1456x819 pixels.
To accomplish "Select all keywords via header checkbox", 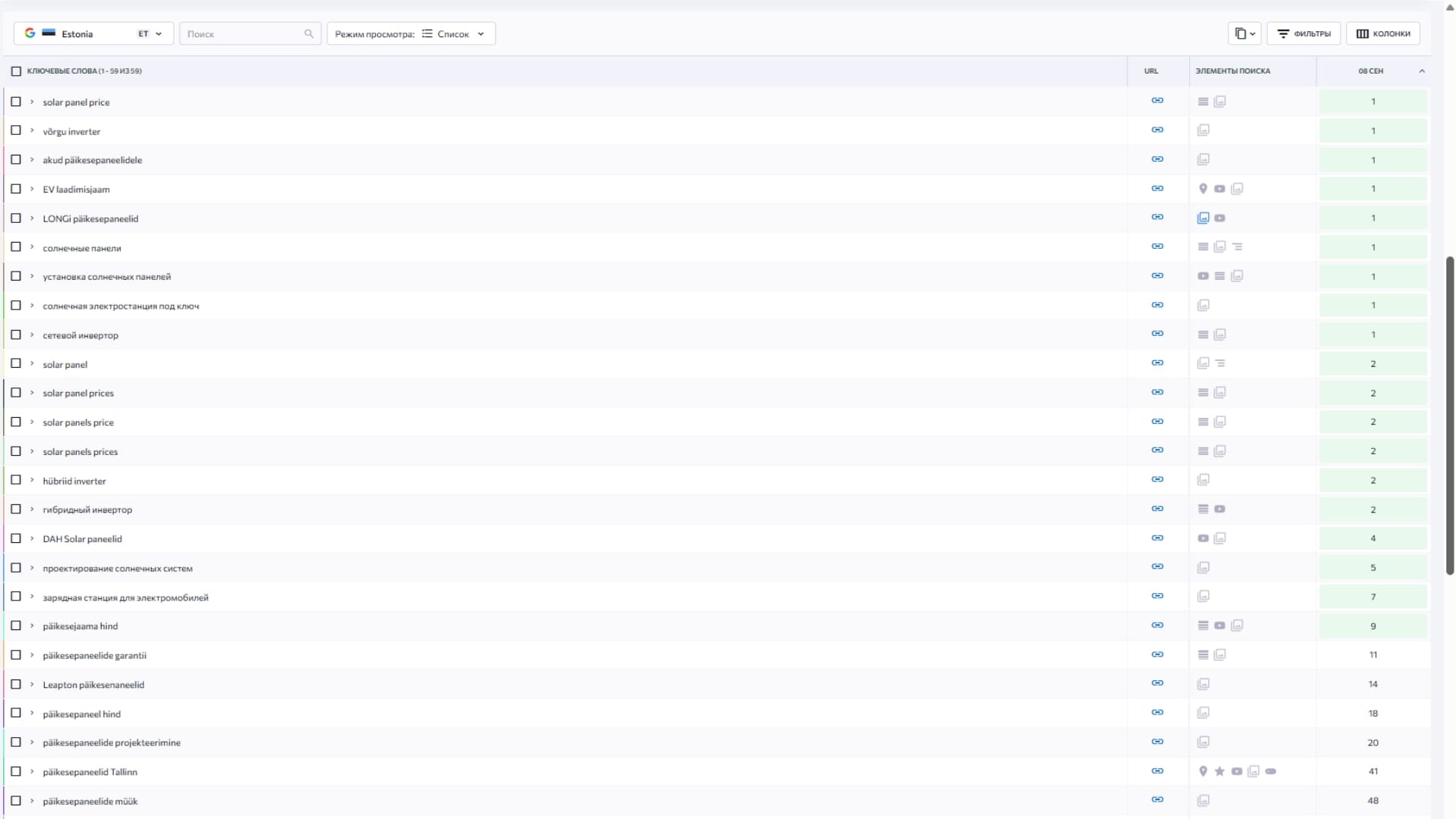I will point(16,71).
